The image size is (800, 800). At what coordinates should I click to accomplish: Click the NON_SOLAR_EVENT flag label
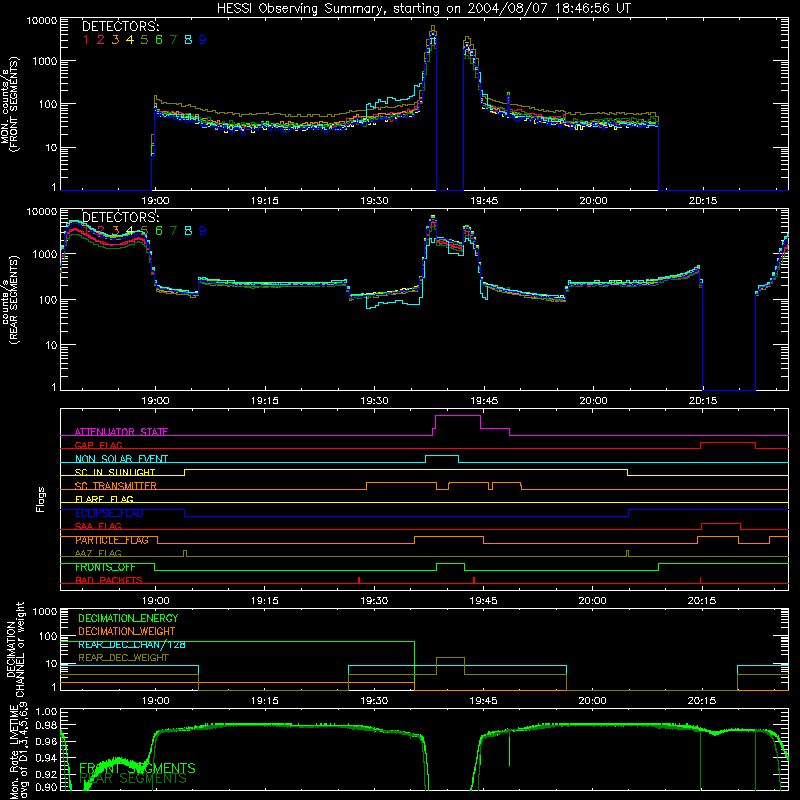(121, 459)
